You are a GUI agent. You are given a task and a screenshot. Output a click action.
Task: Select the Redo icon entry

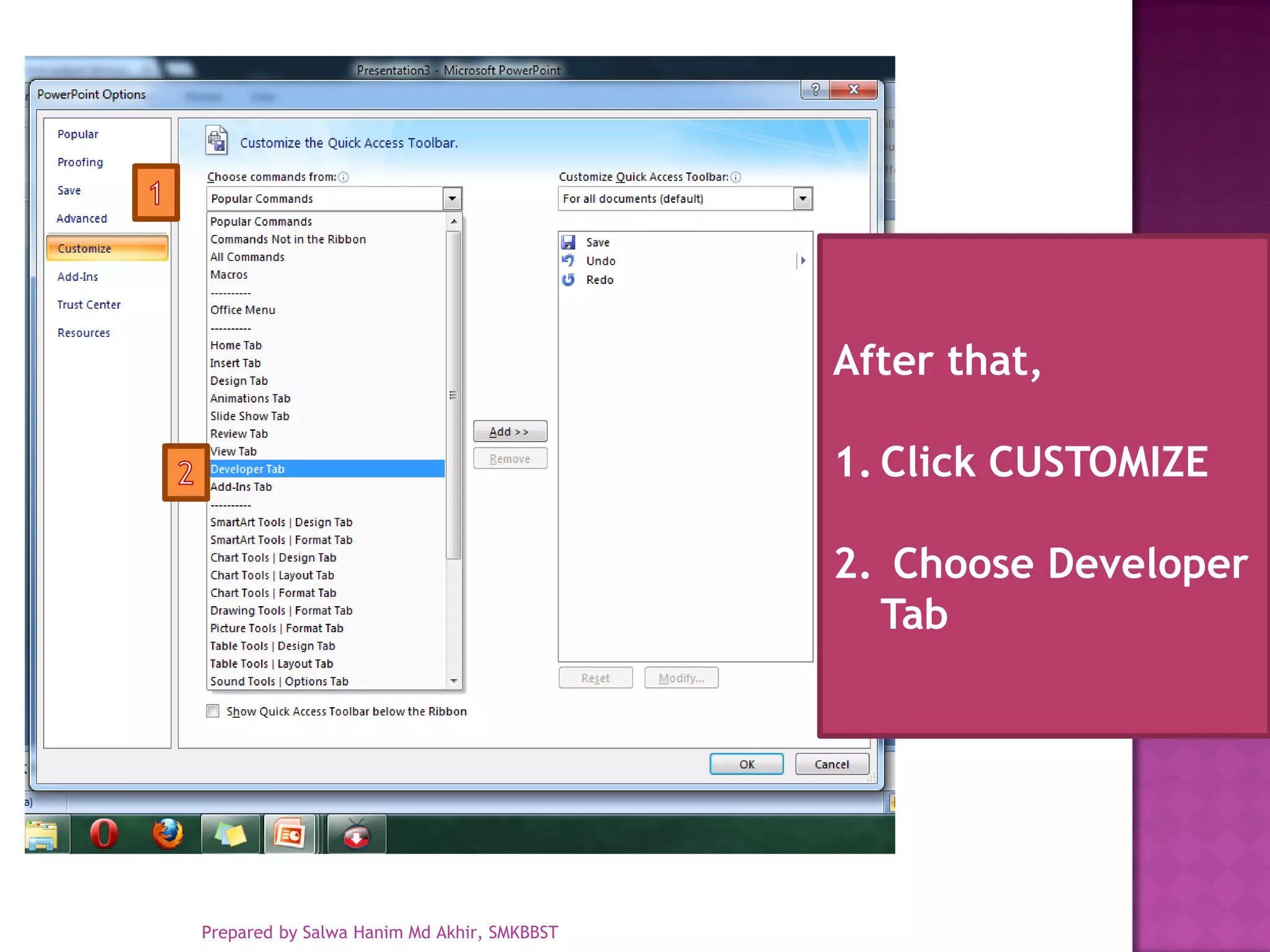[x=568, y=280]
